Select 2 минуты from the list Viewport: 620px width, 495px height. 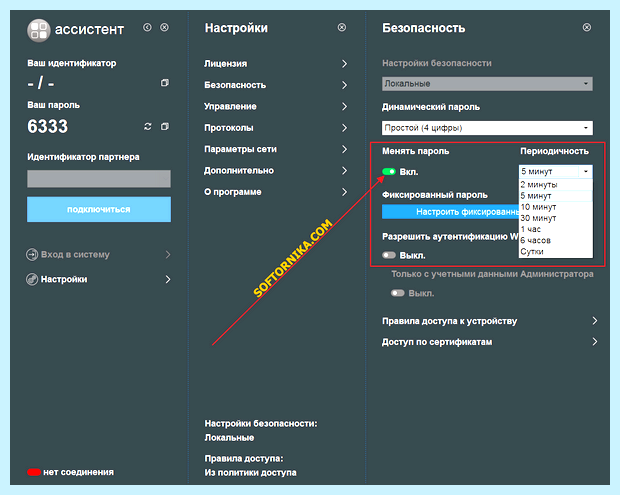pyautogui.click(x=556, y=185)
